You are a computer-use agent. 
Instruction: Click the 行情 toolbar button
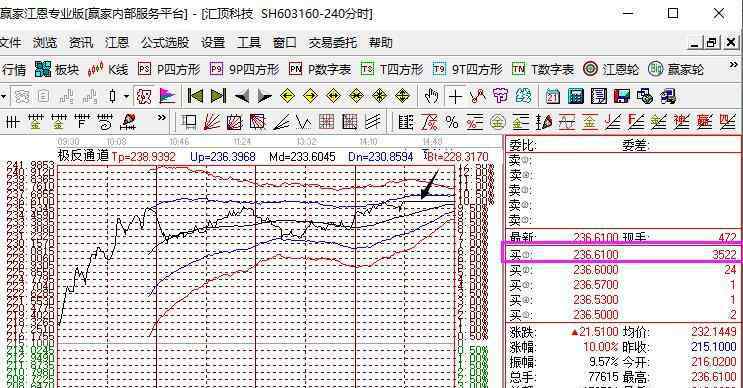point(13,70)
